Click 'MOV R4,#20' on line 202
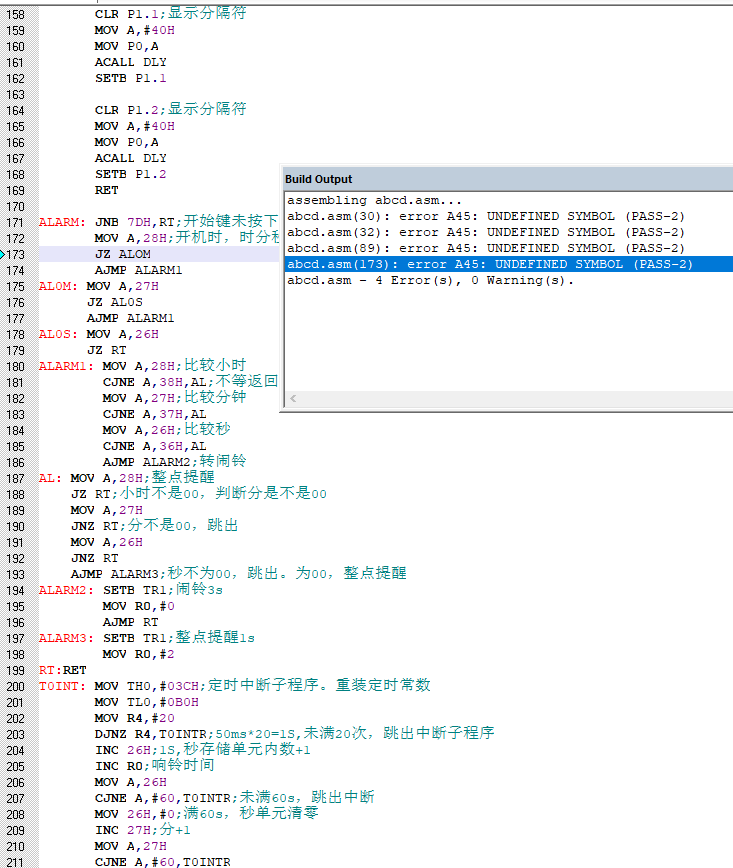 pyautogui.click(x=135, y=719)
